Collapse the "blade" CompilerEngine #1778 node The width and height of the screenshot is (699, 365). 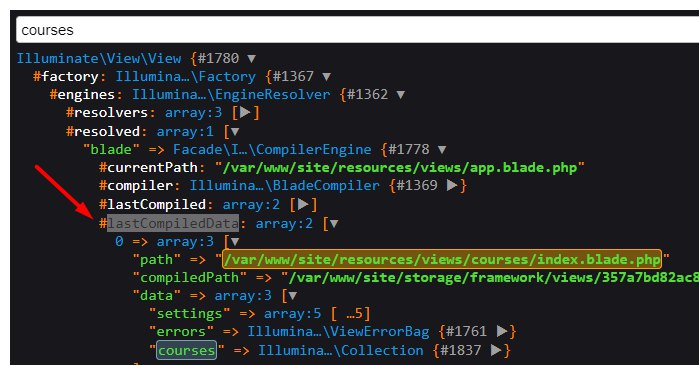pyautogui.click(x=442, y=150)
